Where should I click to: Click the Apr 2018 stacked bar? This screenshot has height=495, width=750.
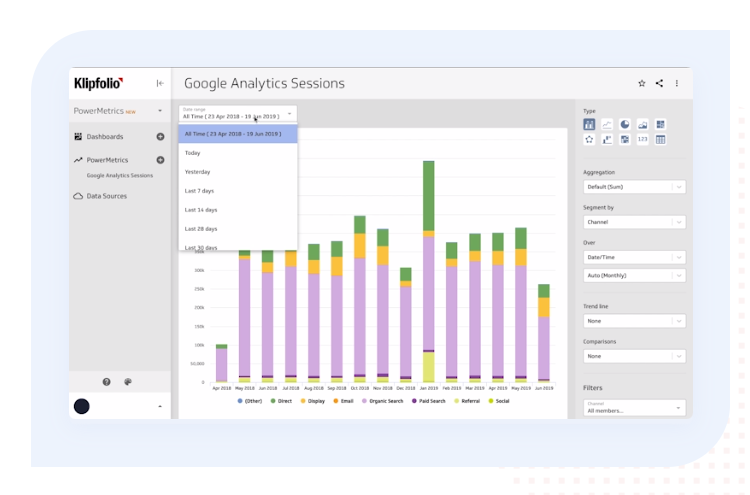(x=221, y=363)
